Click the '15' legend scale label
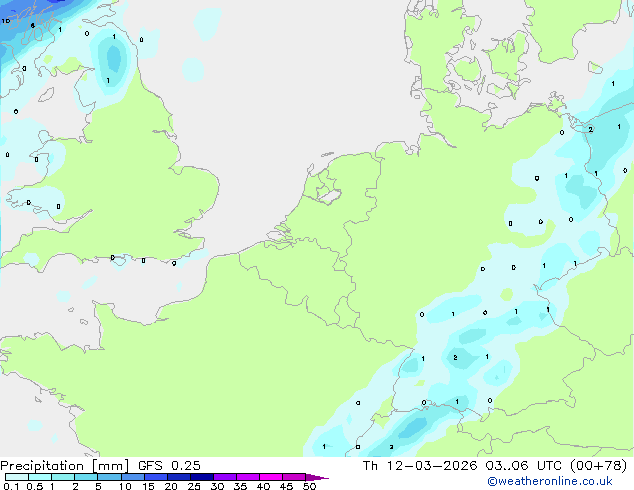Viewport: 634px width, 490px height. pos(148,486)
